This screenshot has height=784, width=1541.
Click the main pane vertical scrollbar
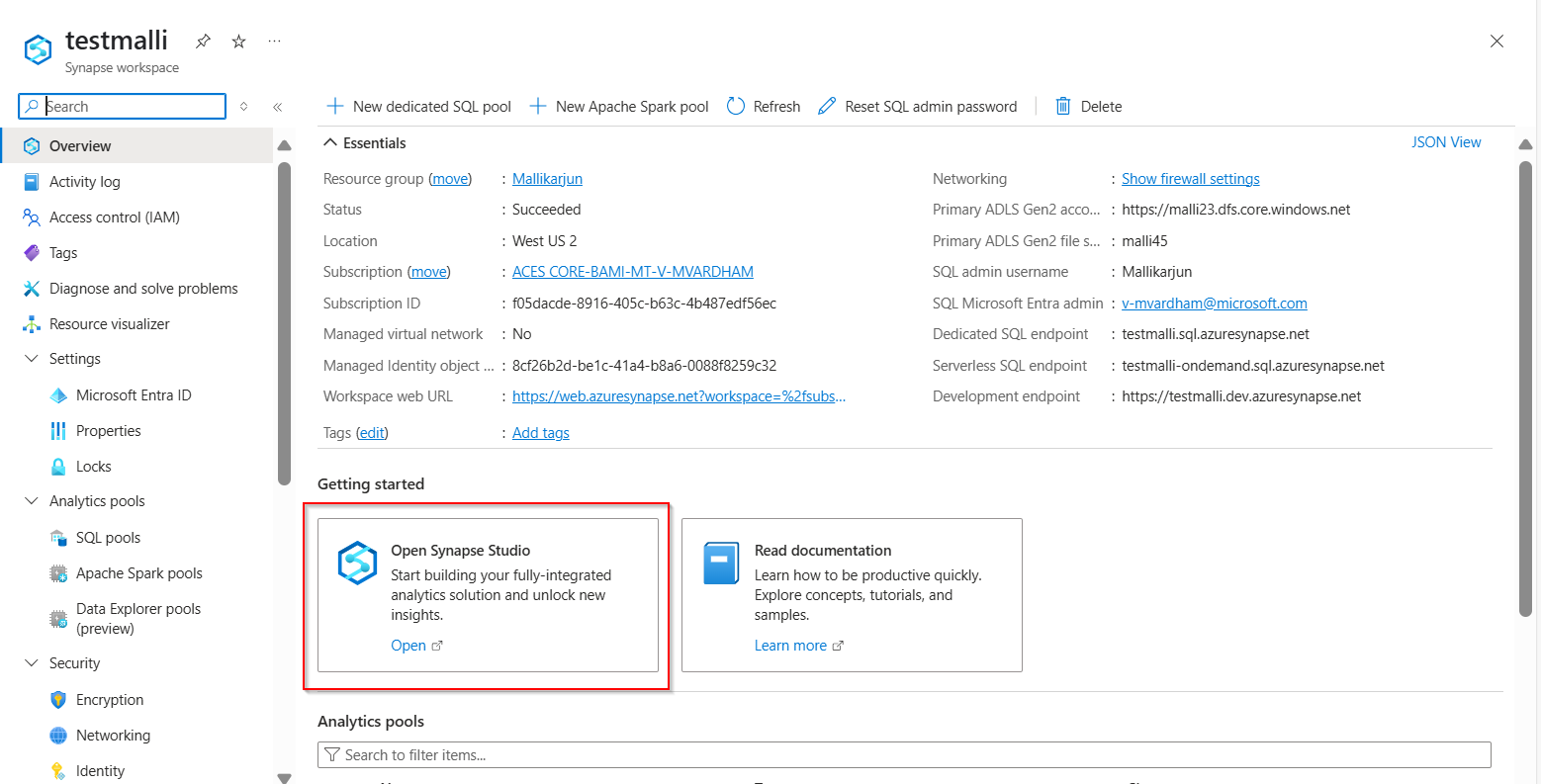tap(1526, 389)
